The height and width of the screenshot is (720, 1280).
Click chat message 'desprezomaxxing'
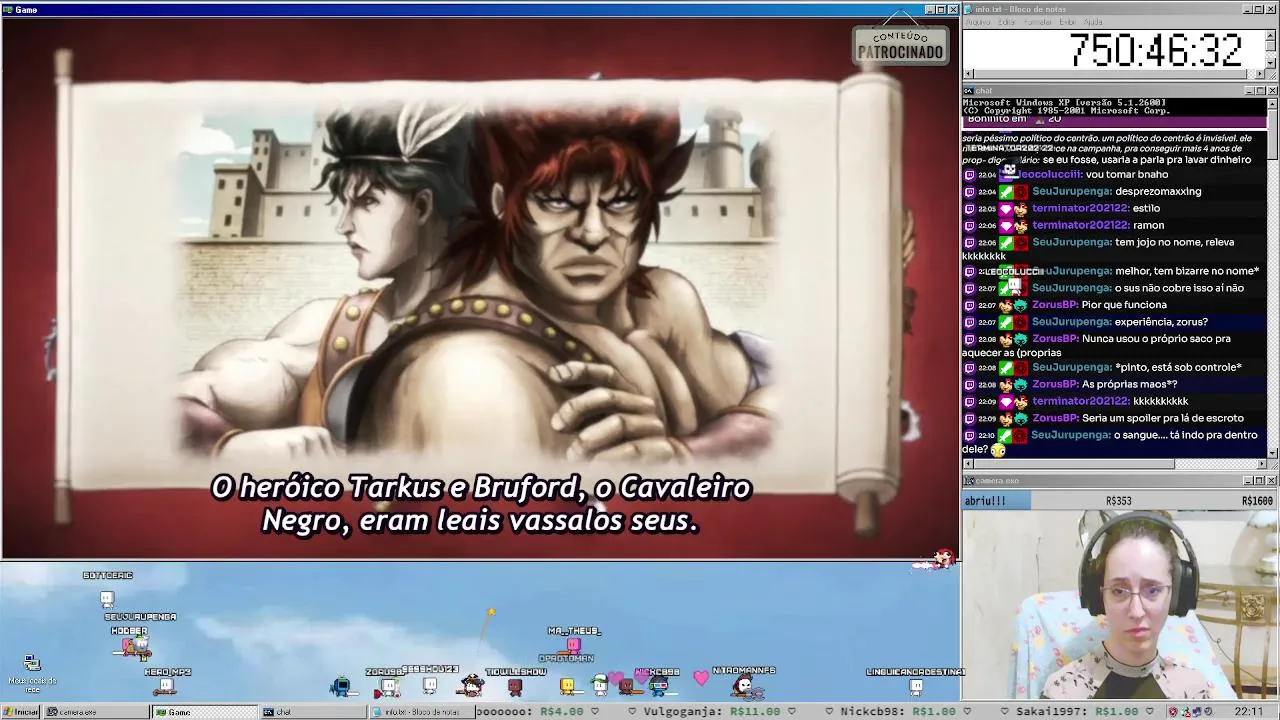coord(1158,191)
